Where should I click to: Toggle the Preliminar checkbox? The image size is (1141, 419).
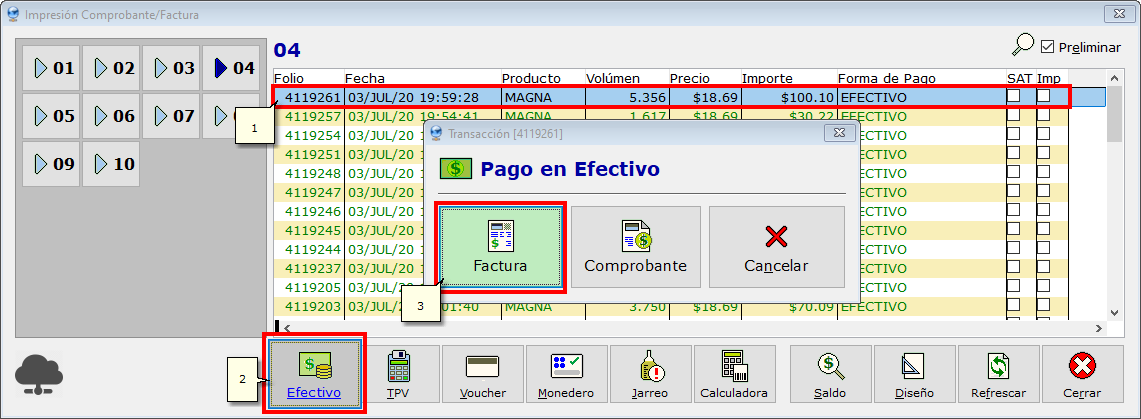(x=1048, y=46)
